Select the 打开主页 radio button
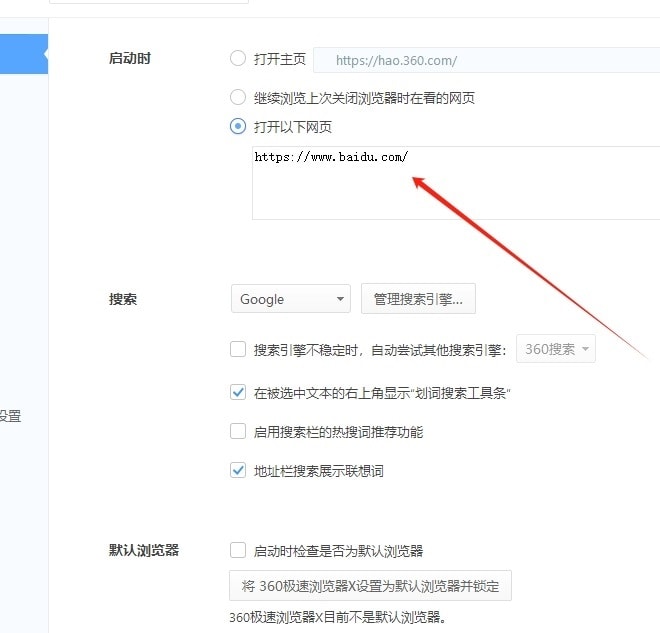This screenshot has width=660, height=633. click(238, 58)
